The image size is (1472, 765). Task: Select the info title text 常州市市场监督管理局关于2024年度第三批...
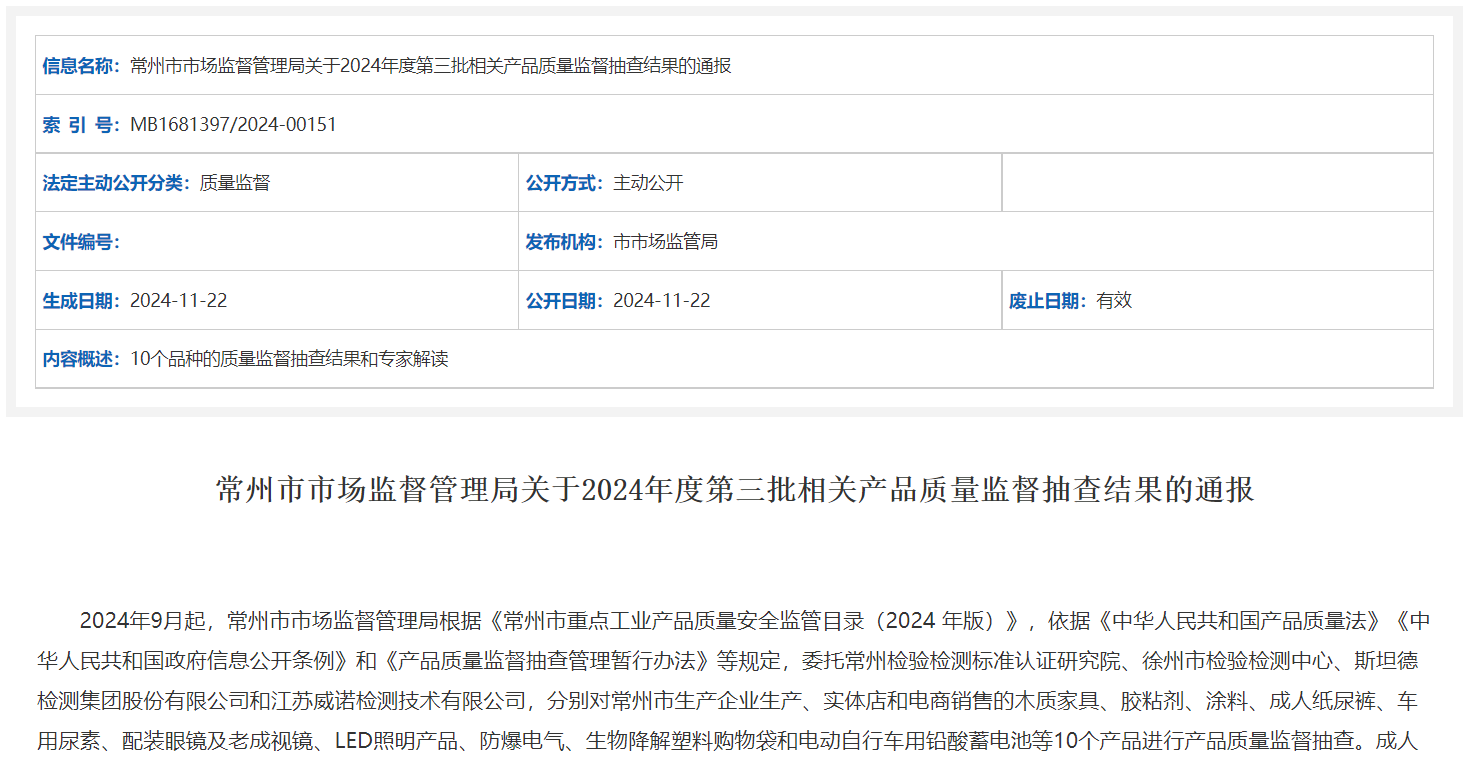point(431,66)
